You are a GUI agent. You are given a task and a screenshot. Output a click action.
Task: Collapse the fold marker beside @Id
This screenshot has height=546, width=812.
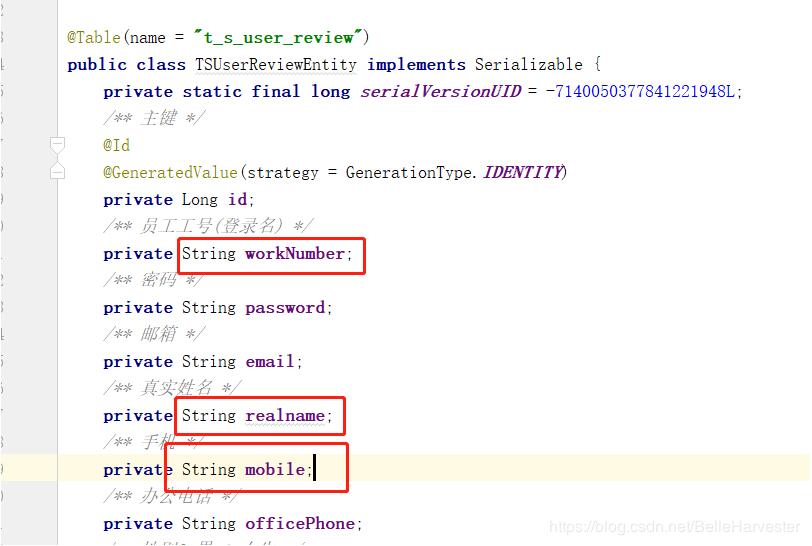click(x=57, y=145)
